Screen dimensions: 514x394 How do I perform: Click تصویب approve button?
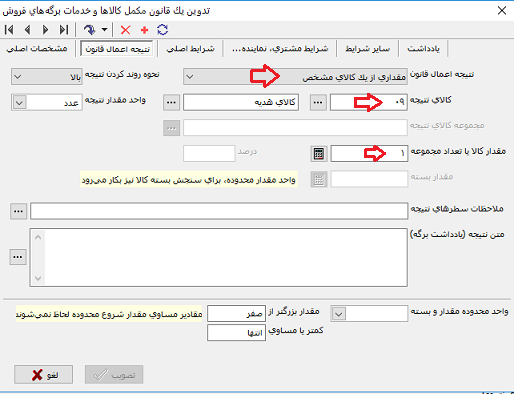[x=114, y=375]
